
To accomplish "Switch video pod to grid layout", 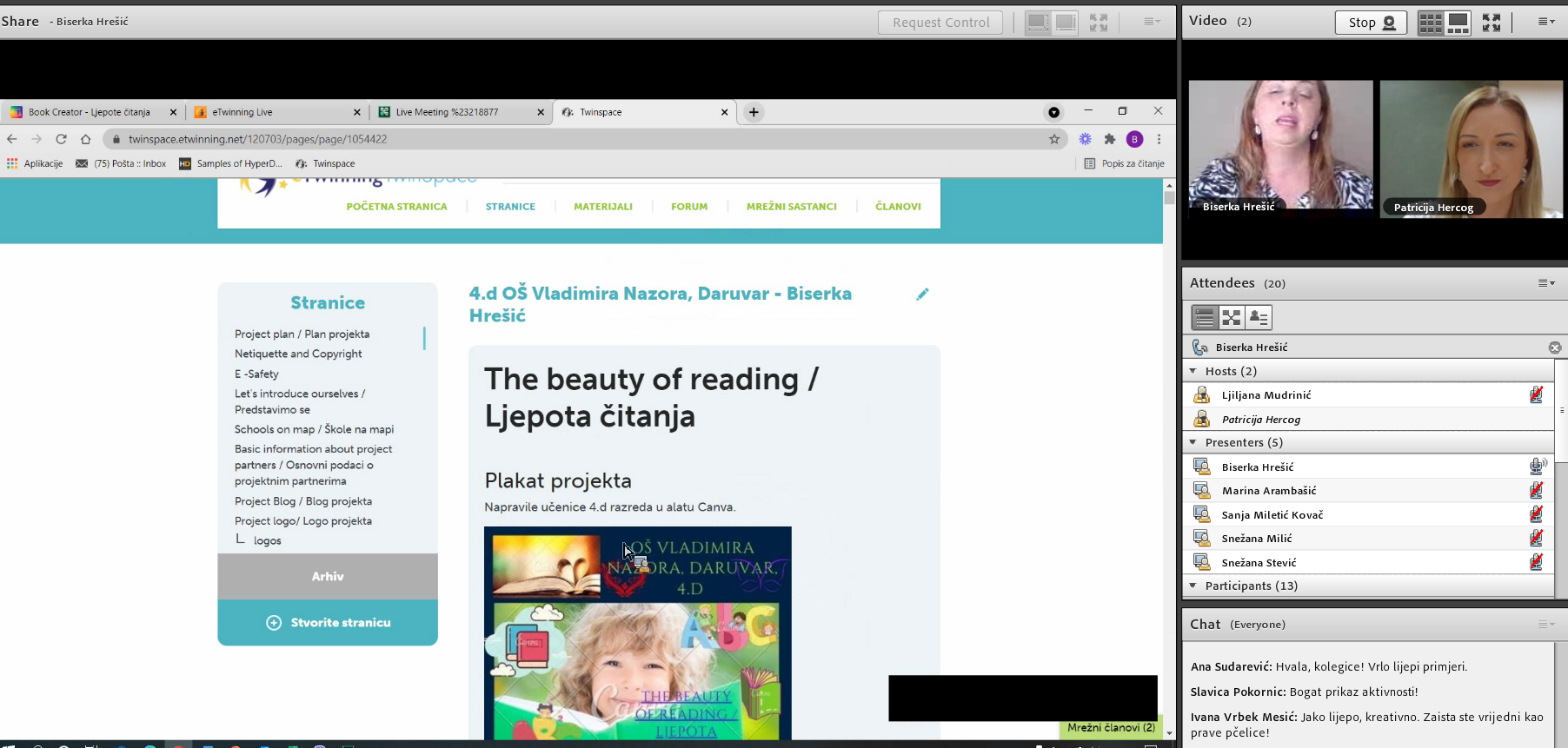I will tap(1431, 23).
